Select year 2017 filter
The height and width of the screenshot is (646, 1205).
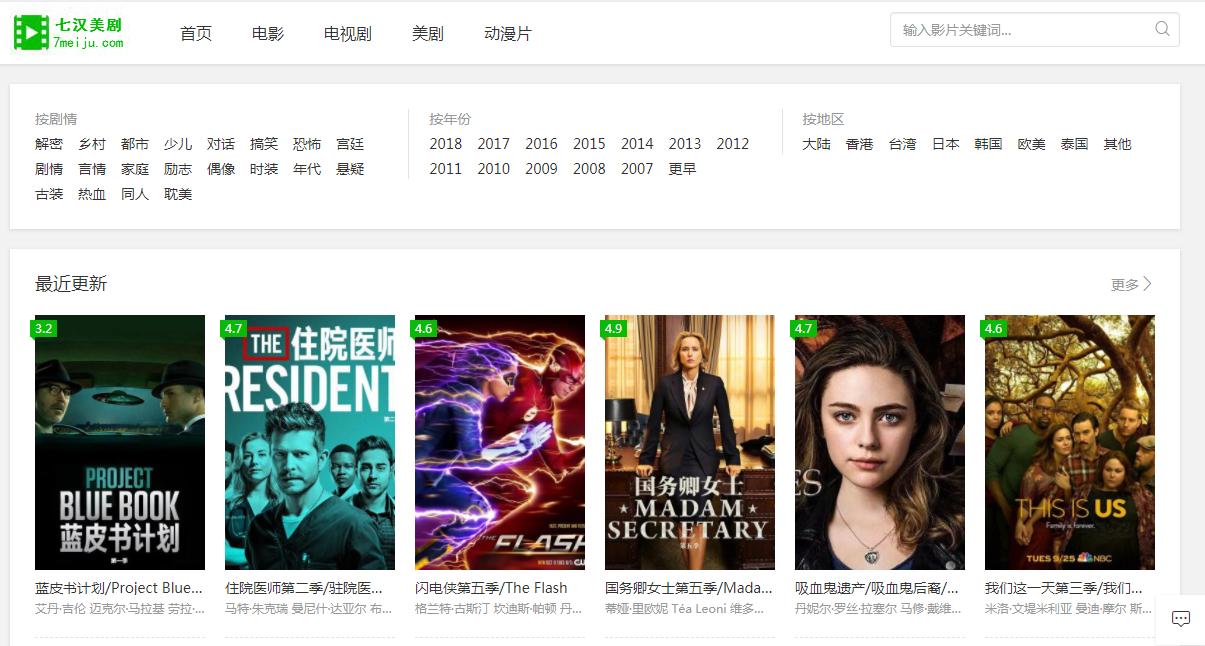coord(494,144)
